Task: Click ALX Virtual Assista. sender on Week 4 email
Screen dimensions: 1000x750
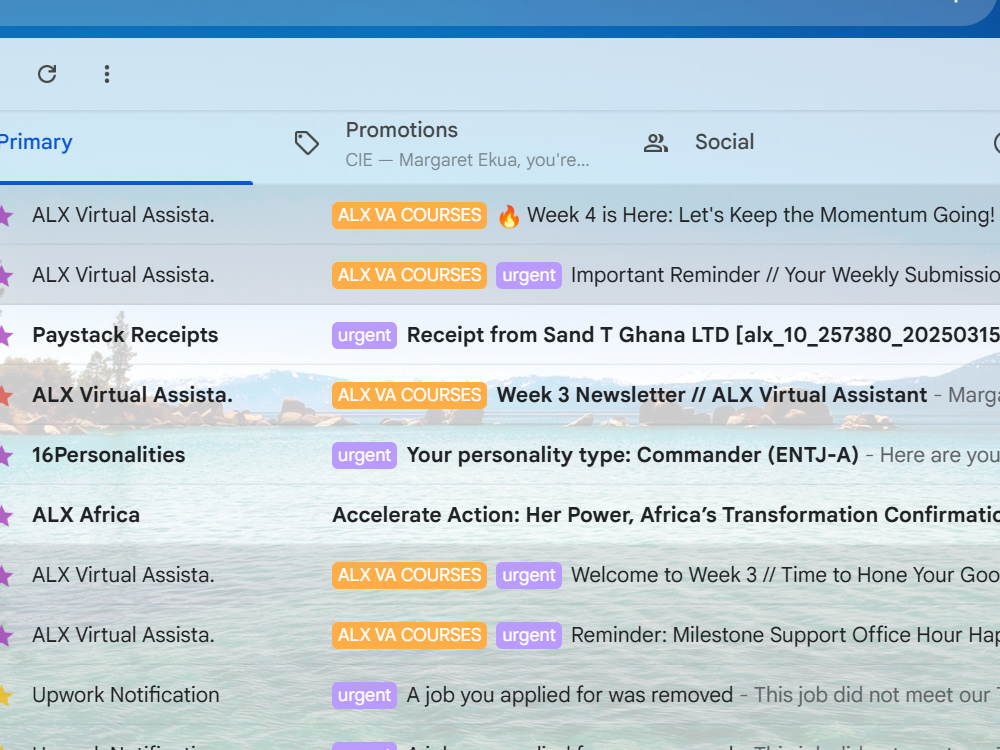Action: click(x=123, y=216)
